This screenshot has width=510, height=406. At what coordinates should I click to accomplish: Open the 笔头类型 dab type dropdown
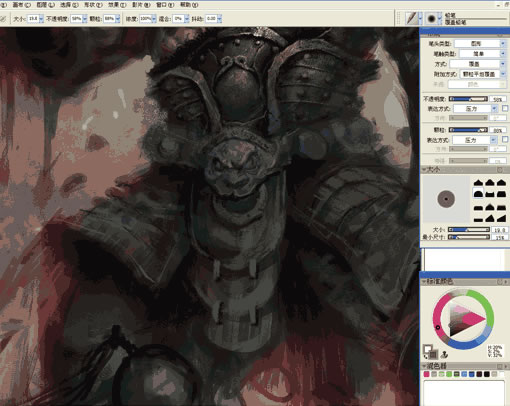click(x=480, y=44)
